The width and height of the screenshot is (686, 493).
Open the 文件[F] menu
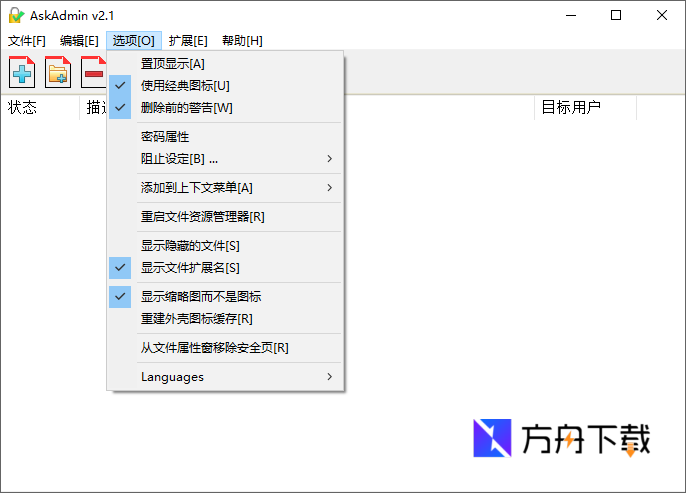click(x=27, y=41)
